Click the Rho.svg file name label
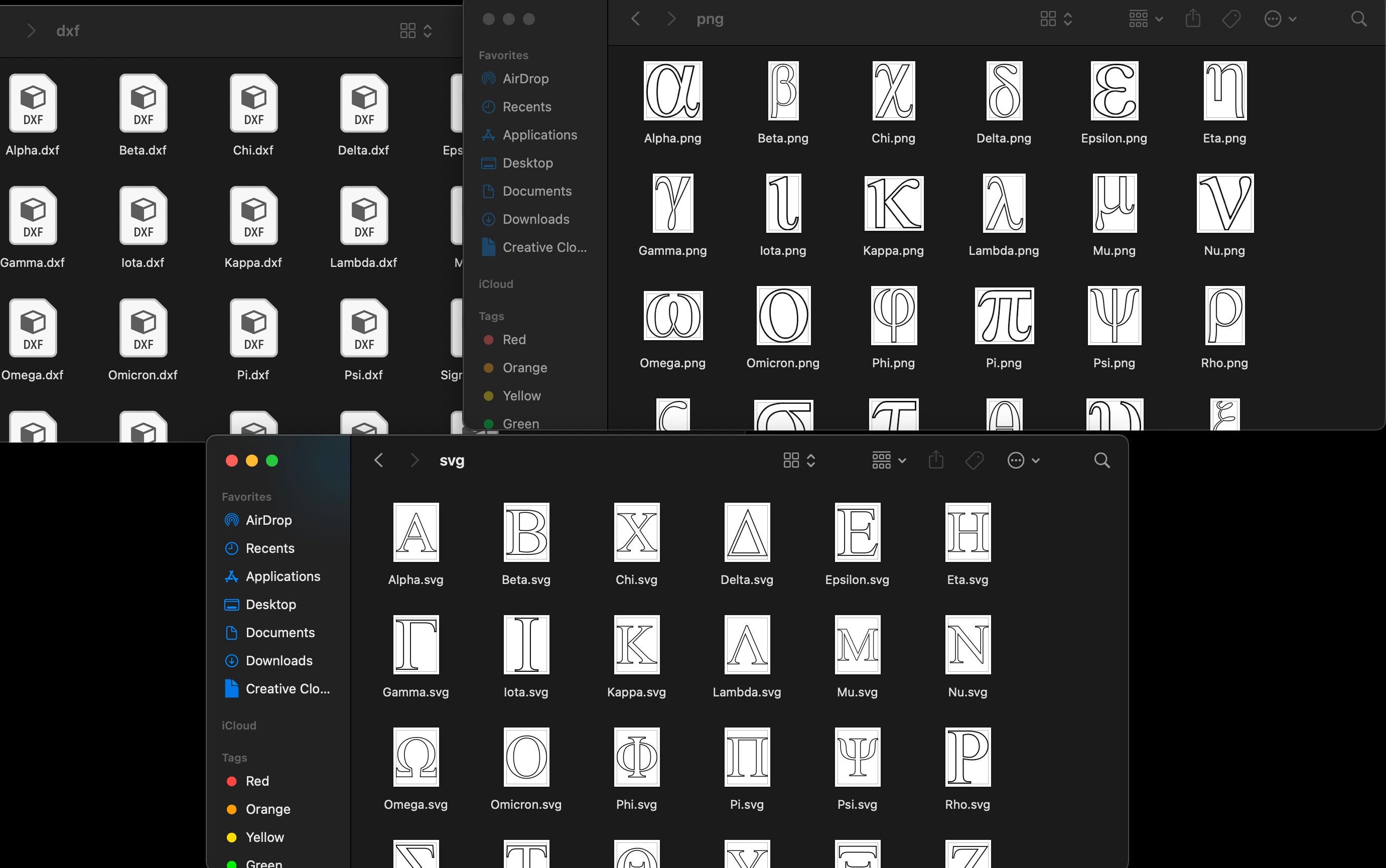 coord(967,805)
